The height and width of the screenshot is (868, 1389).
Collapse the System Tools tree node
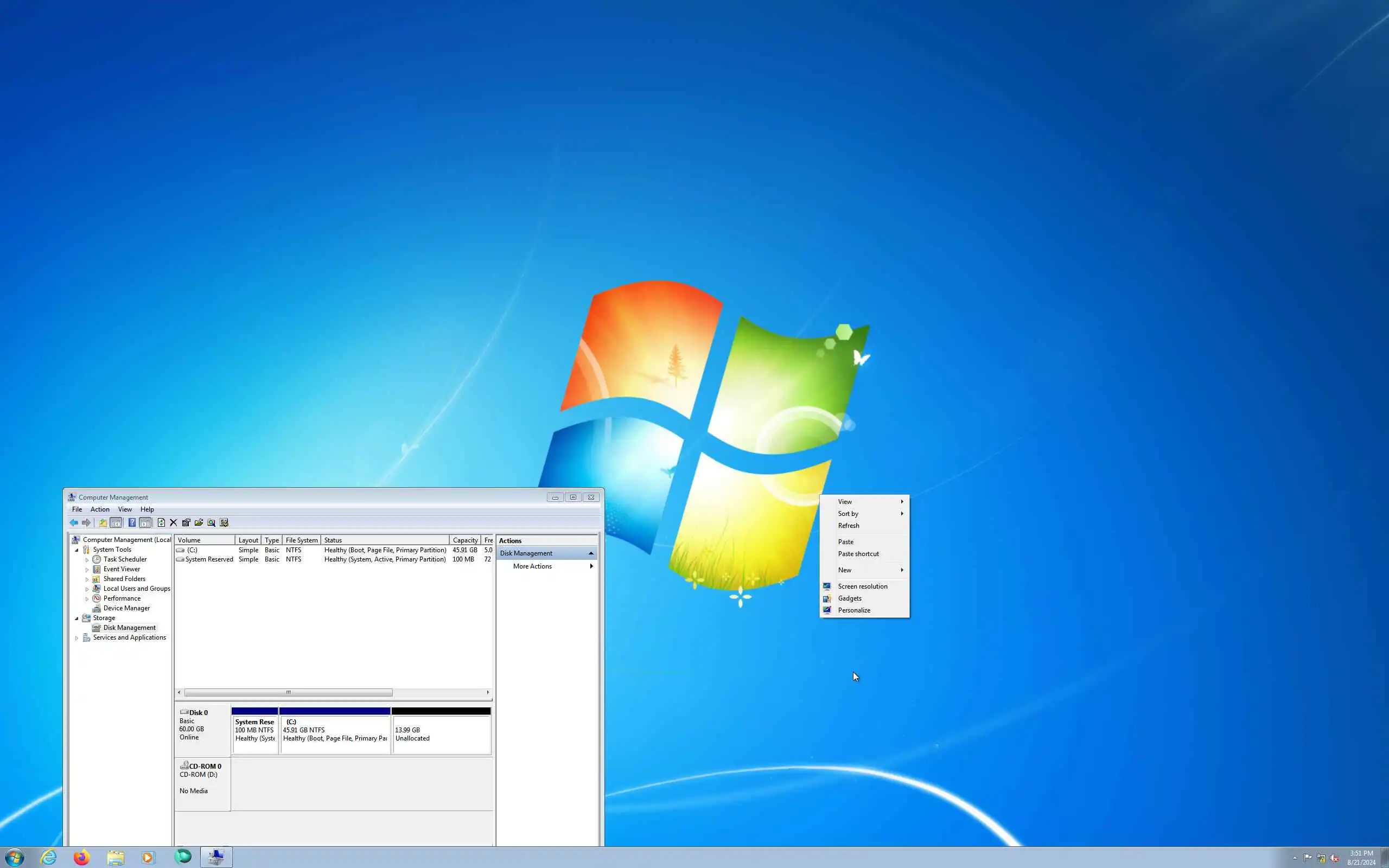click(77, 550)
